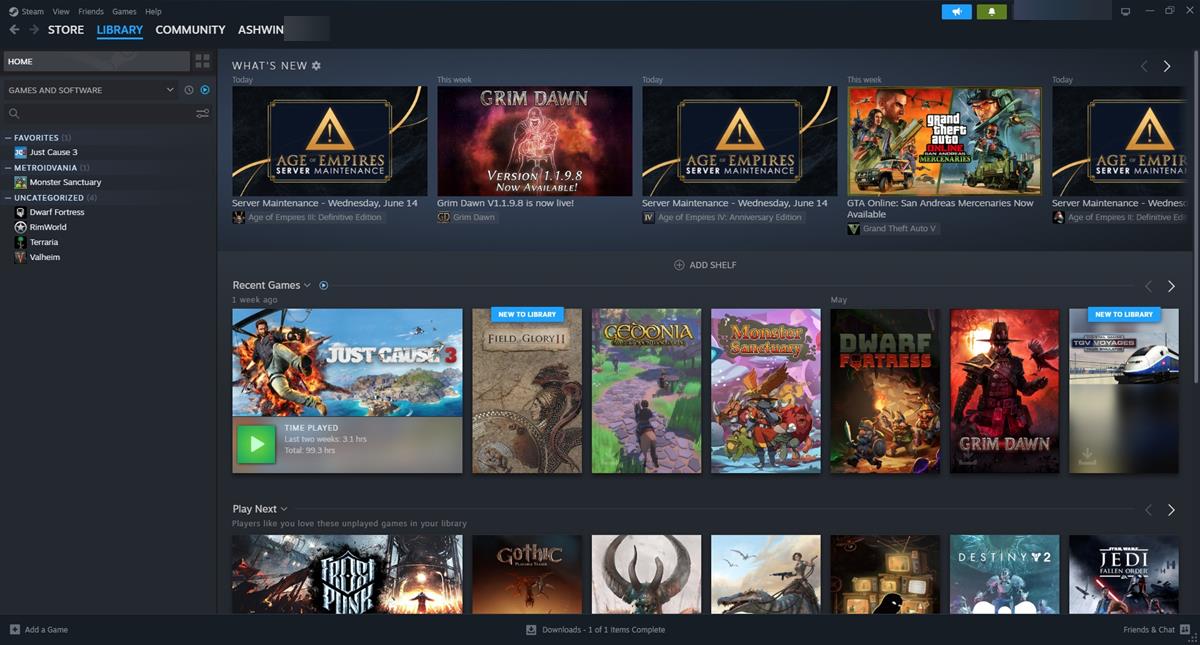Toggle ready-to-play filter on Recent Games shelf
This screenshot has width=1200, height=645.
[x=323, y=285]
